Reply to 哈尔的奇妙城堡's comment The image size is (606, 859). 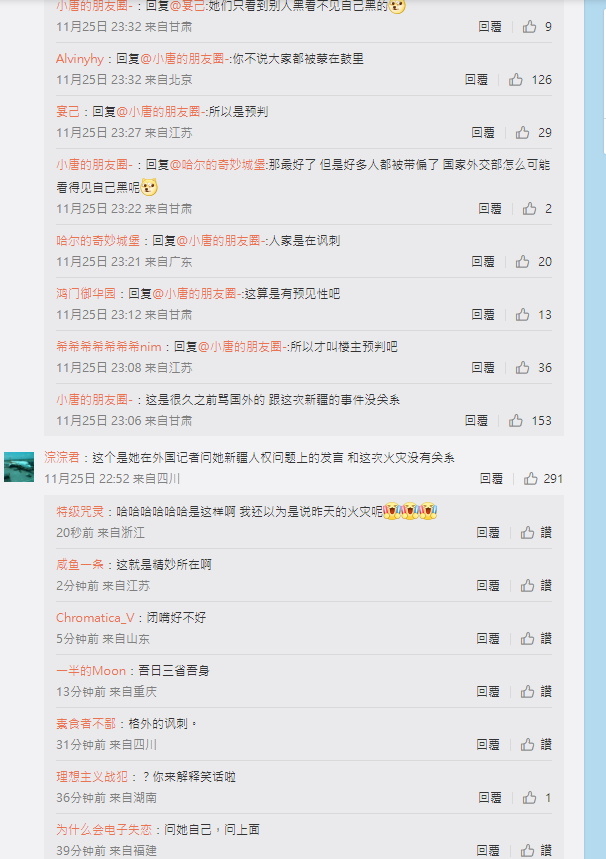[x=483, y=262]
